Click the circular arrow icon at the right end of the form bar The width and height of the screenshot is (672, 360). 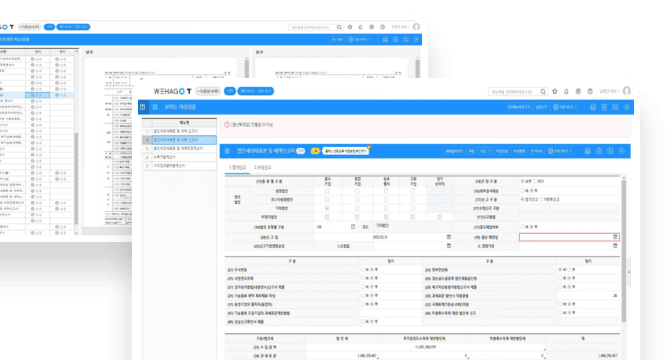click(x=621, y=151)
